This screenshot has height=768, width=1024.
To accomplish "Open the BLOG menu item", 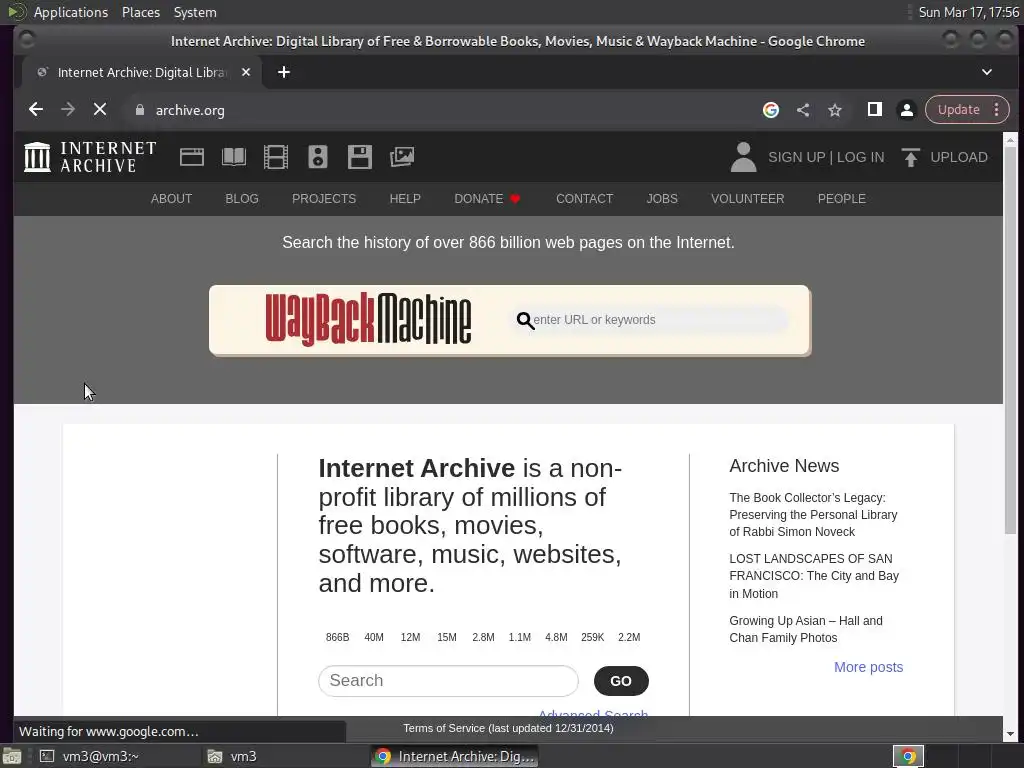I will point(242,199).
